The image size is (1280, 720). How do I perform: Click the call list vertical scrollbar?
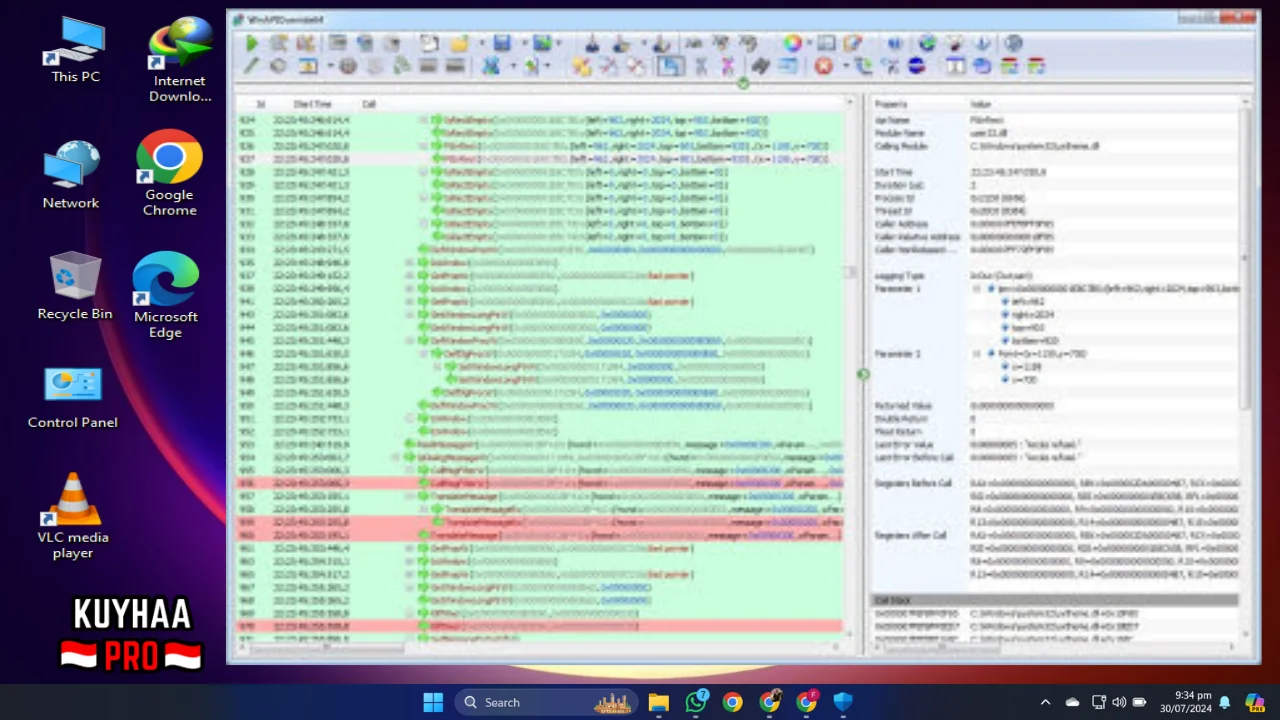pyautogui.click(x=850, y=370)
